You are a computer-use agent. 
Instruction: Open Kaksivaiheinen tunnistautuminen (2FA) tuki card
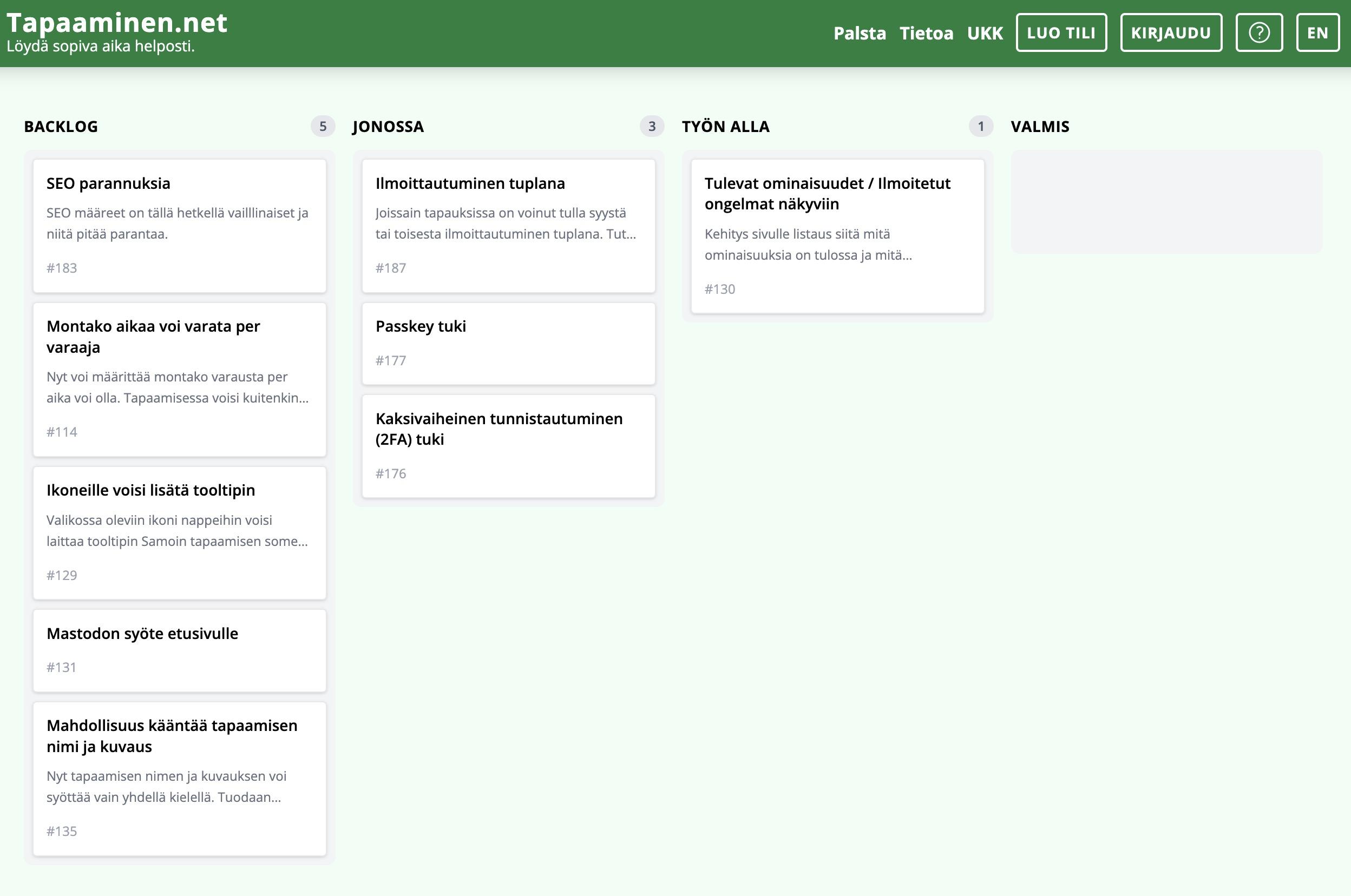(508, 446)
